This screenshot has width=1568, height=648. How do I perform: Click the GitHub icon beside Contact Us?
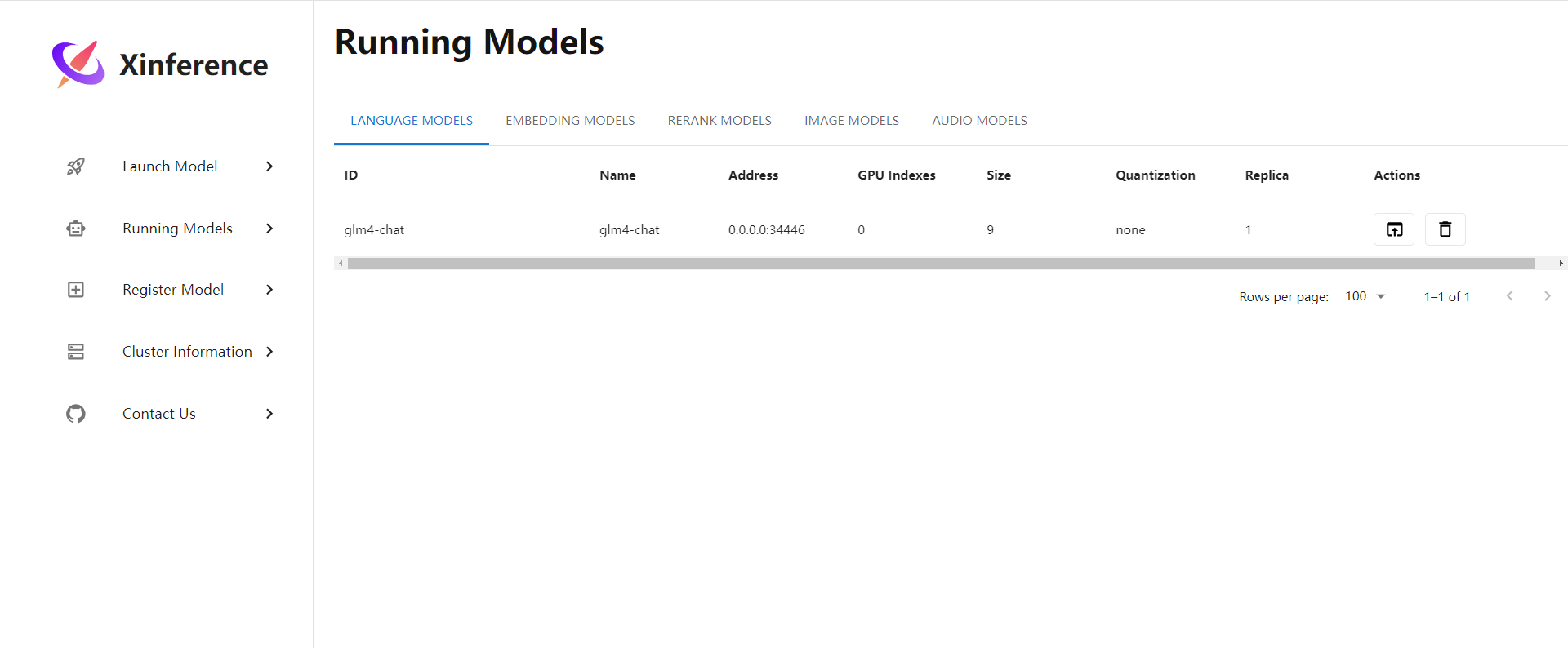(x=76, y=414)
